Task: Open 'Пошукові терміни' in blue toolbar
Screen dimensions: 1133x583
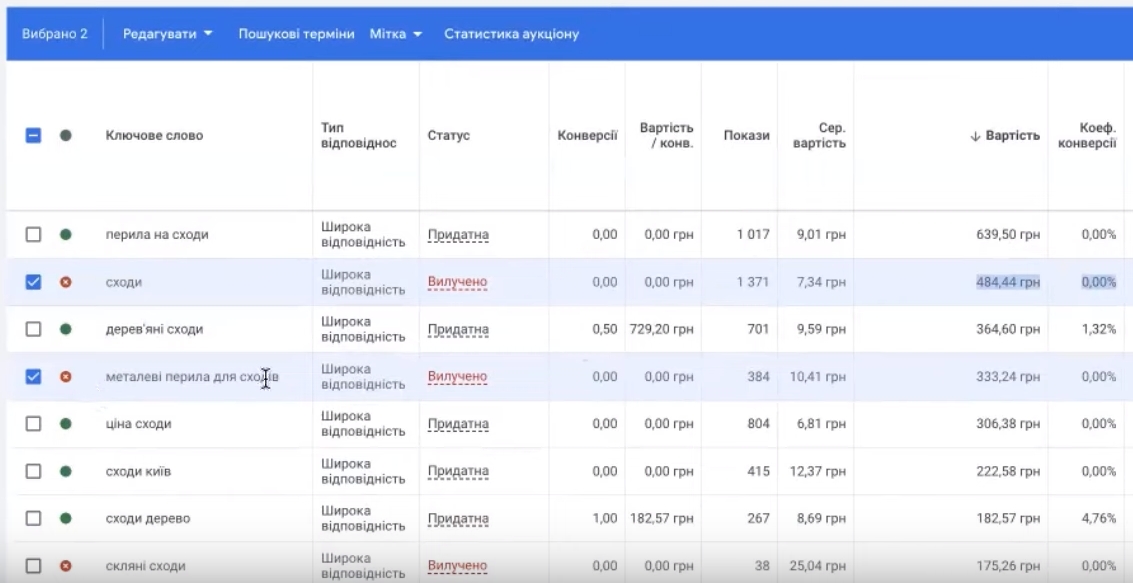Action: point(296,34)
